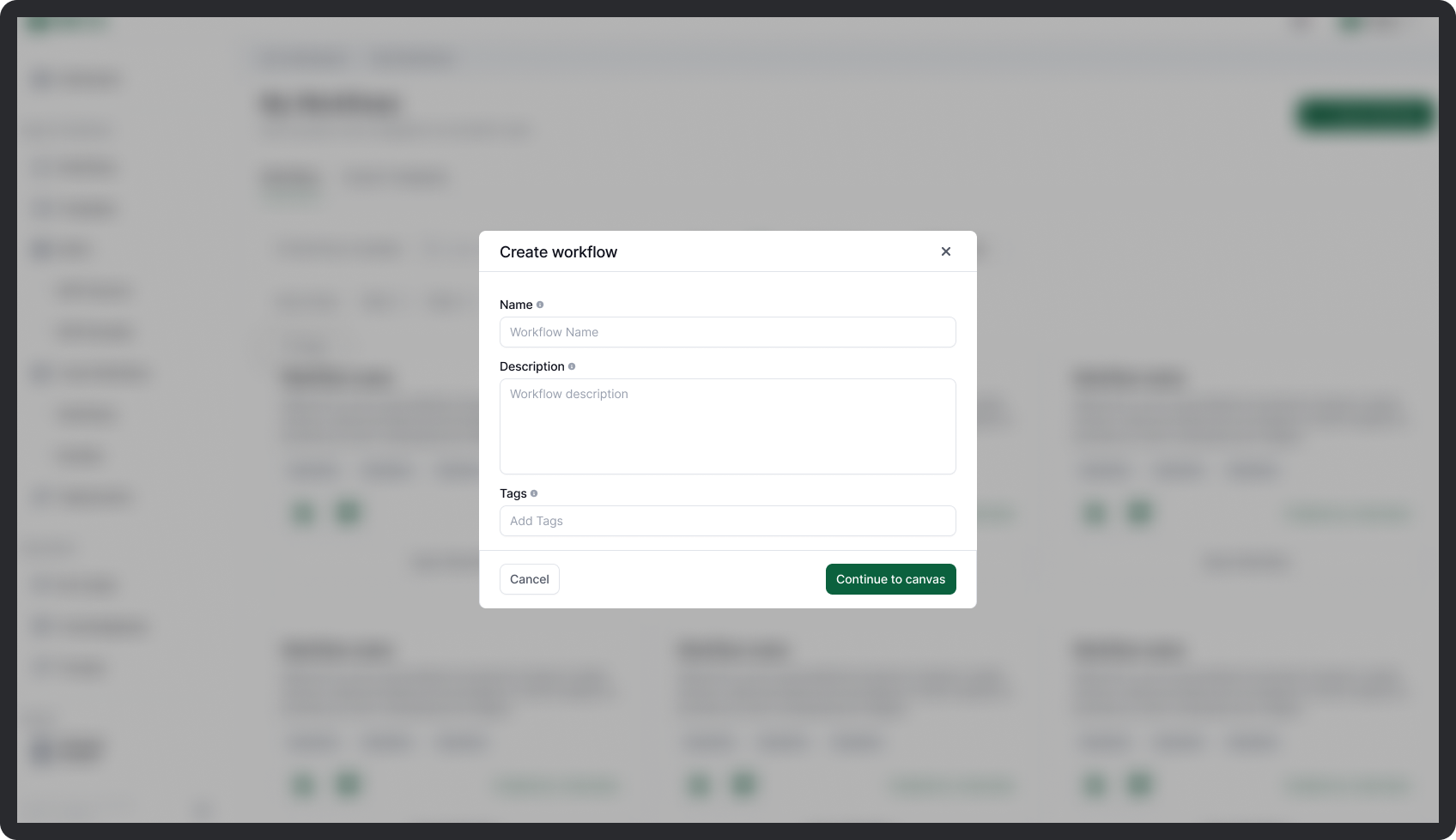This screenshot has height=840, width=1456.
Task: Click the Continue to canvas button
Action: [890, 579]
